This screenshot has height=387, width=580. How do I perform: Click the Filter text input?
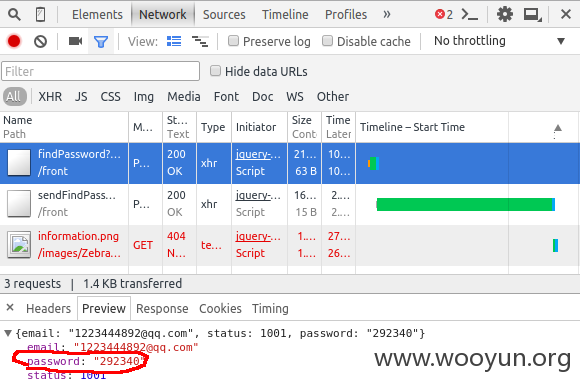[x=101, y=71]
